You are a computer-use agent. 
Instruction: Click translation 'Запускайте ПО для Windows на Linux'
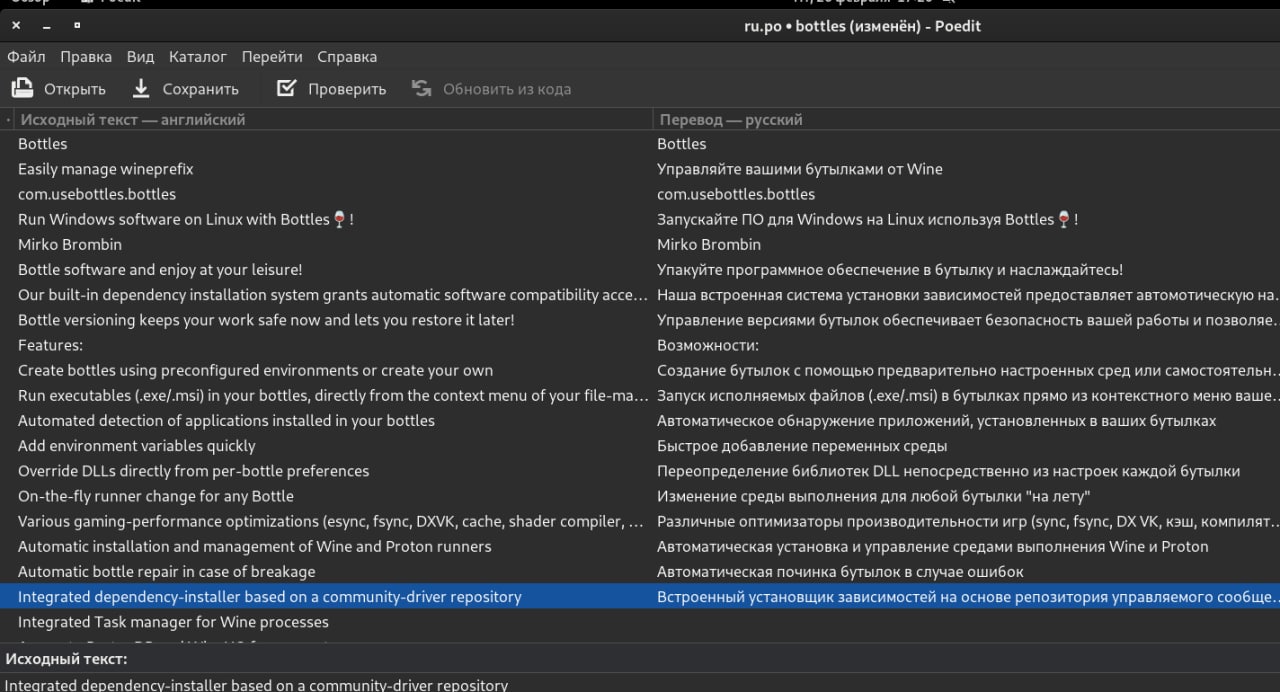(x=868, y=219)
